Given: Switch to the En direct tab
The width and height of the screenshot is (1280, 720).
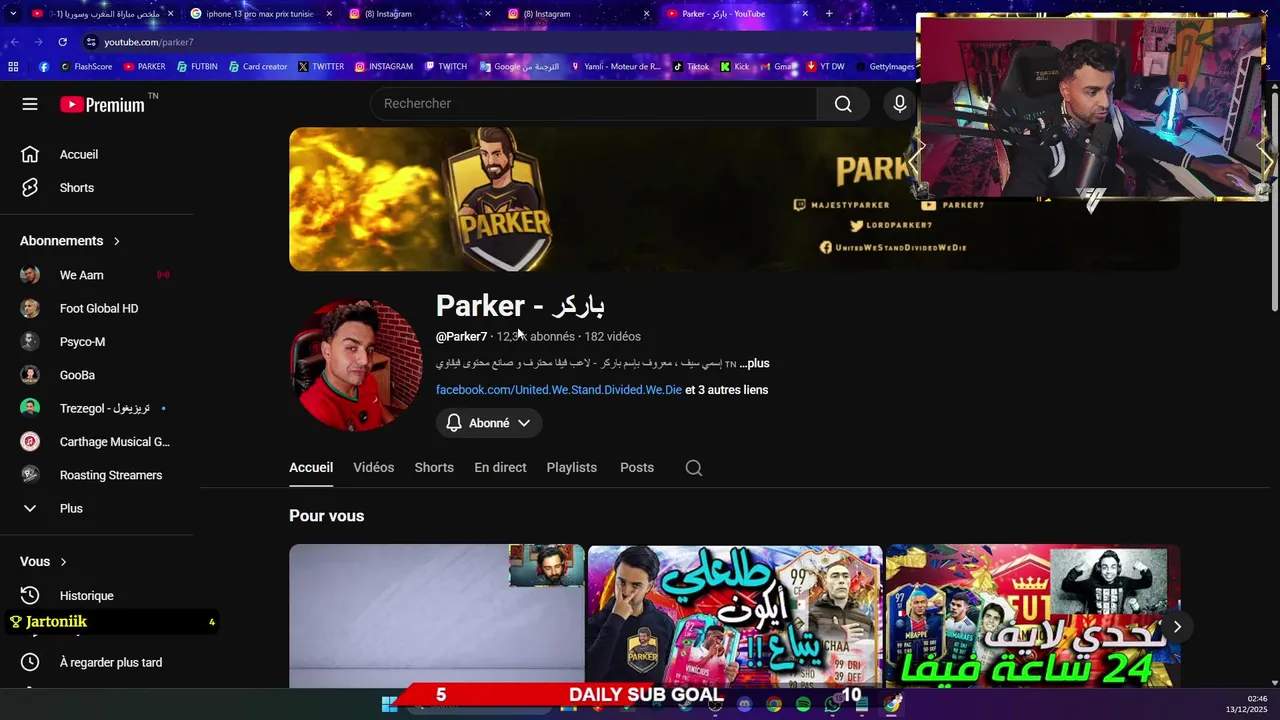Looking at the screenshot, I should coord(500,467).
